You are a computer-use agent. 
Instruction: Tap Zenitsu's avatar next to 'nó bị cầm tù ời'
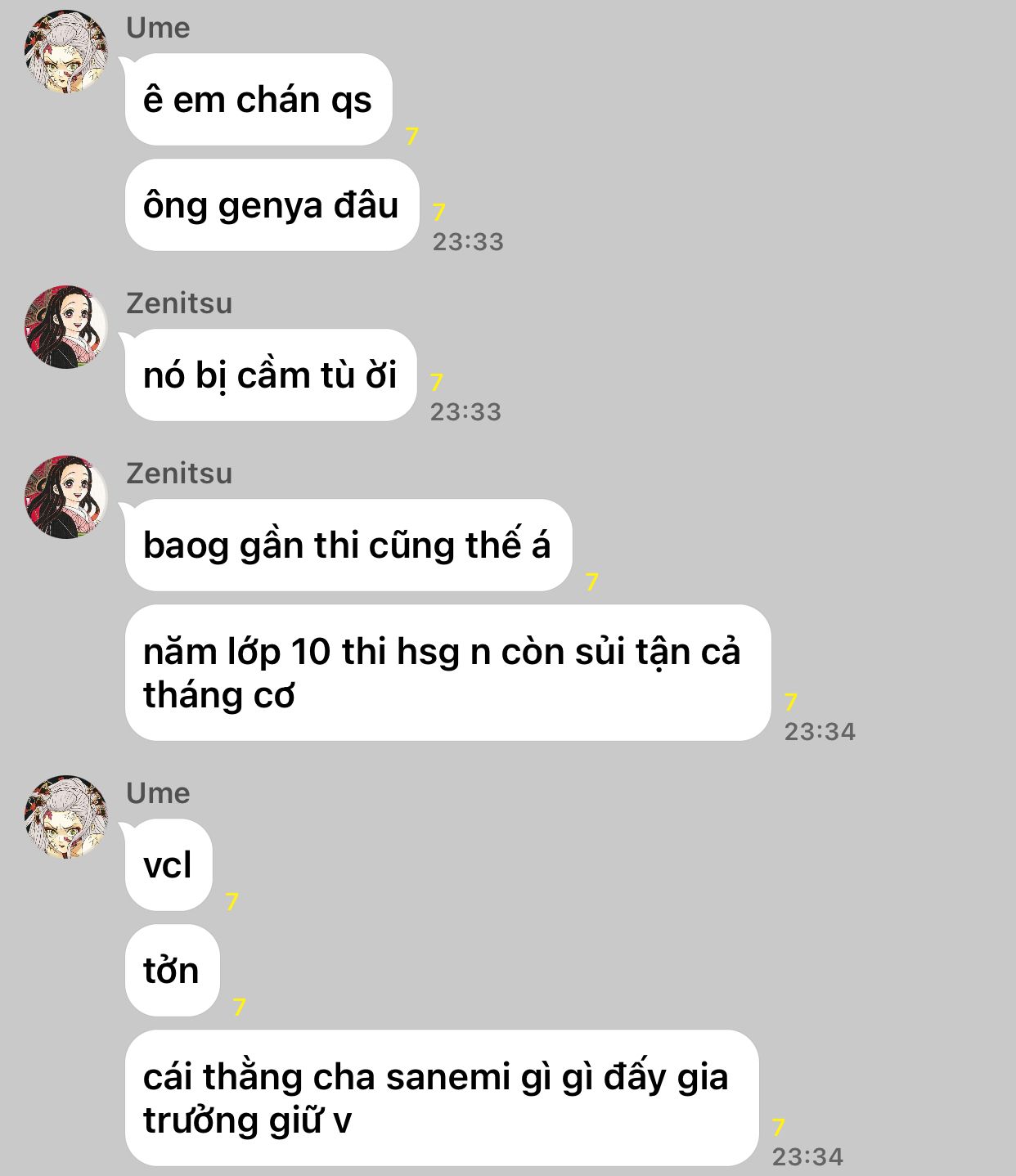point(66,326)
